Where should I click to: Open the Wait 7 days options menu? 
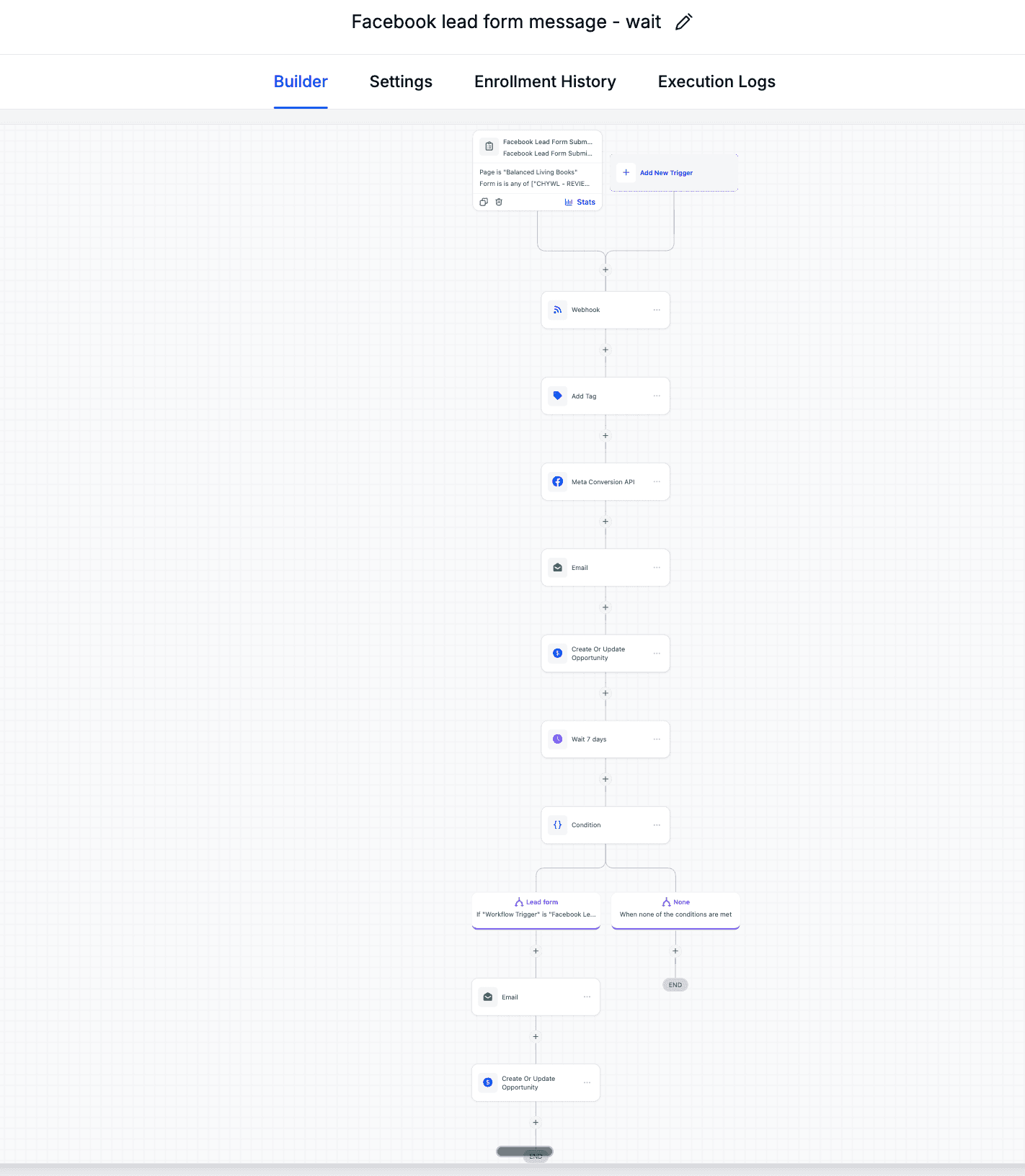tap(657, 739)
